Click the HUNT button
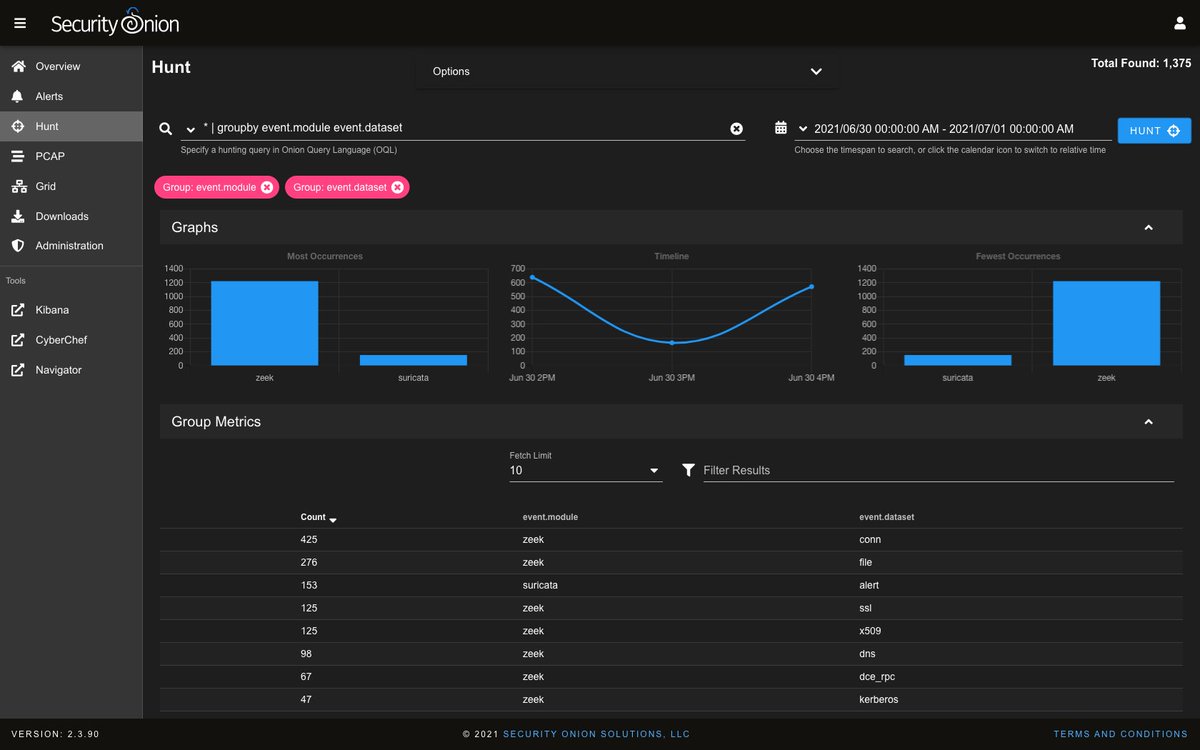1200x750 pixels. coord(1154,131)
